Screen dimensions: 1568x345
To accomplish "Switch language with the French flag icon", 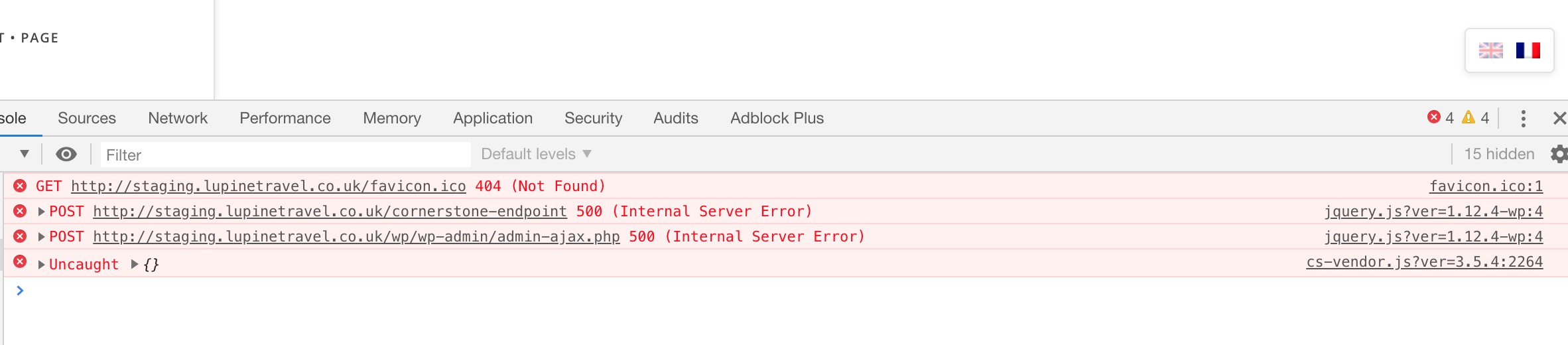I will (x=1528, y=50).
